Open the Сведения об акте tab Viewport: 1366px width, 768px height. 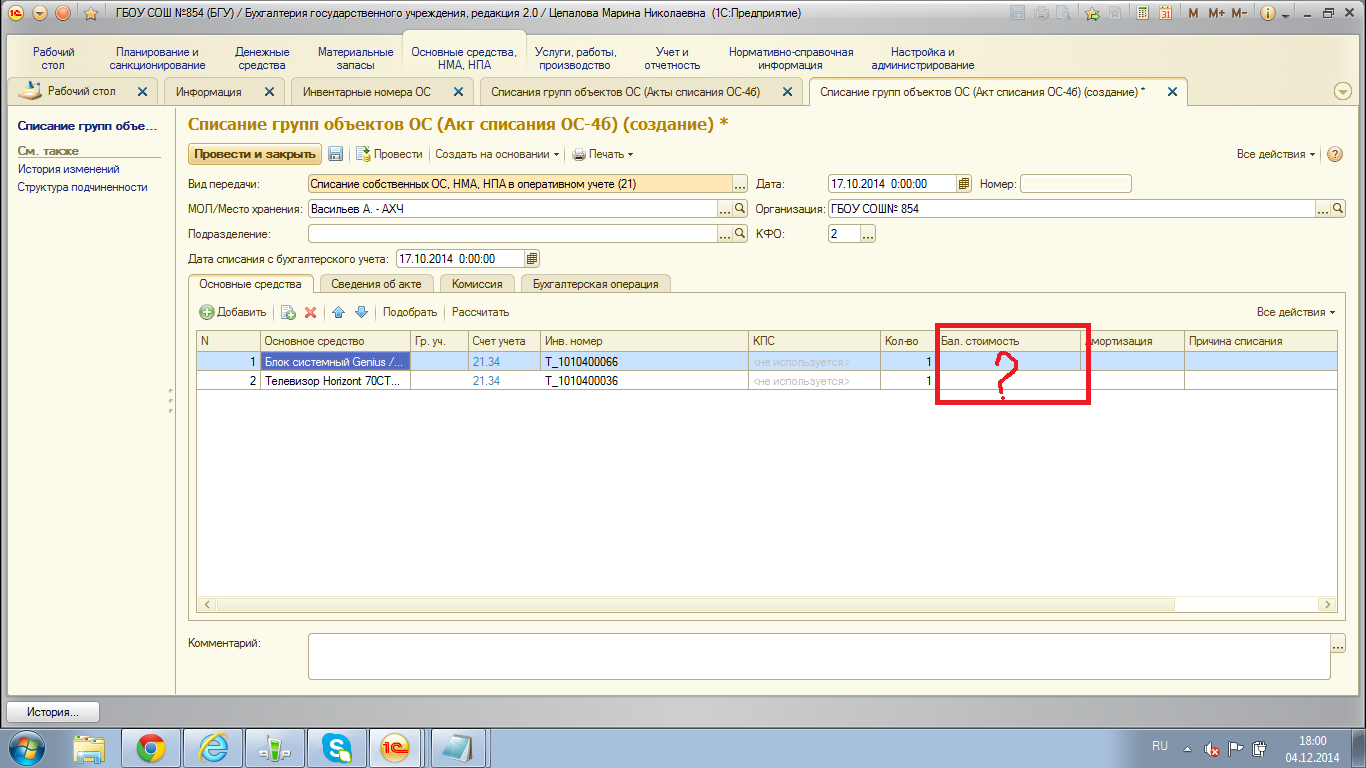(376, 284)
